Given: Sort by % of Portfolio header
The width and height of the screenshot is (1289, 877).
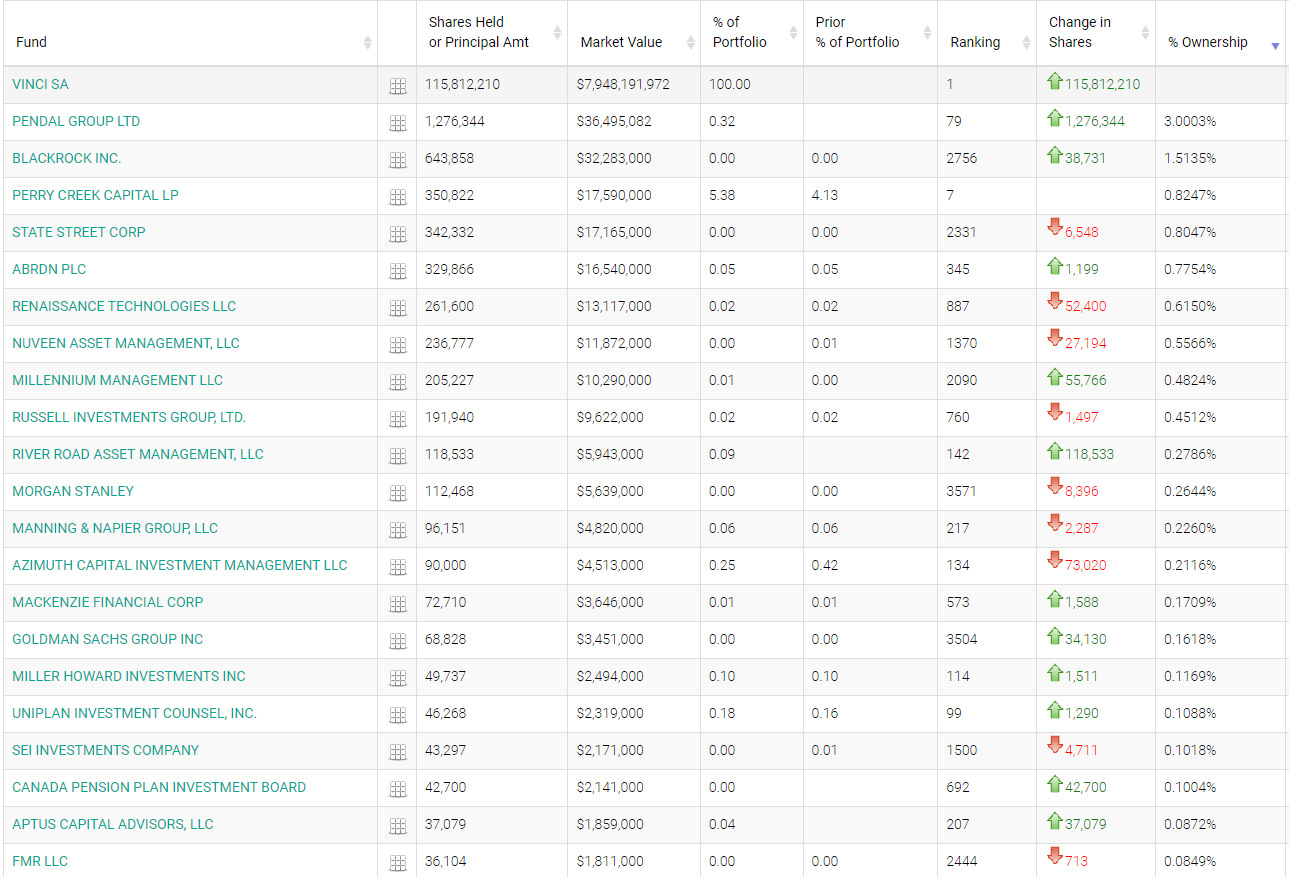Looking at the screenshot, I should [752, 32].
